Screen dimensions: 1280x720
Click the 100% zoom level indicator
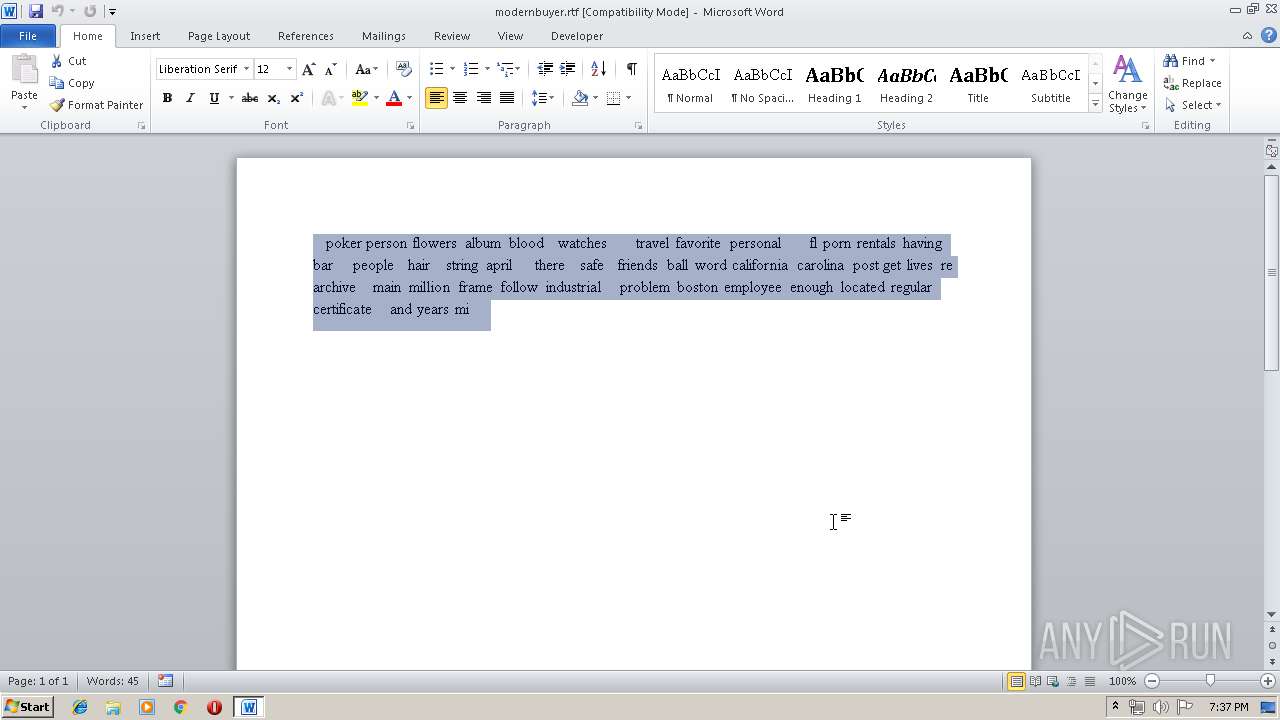[1122, 681]
